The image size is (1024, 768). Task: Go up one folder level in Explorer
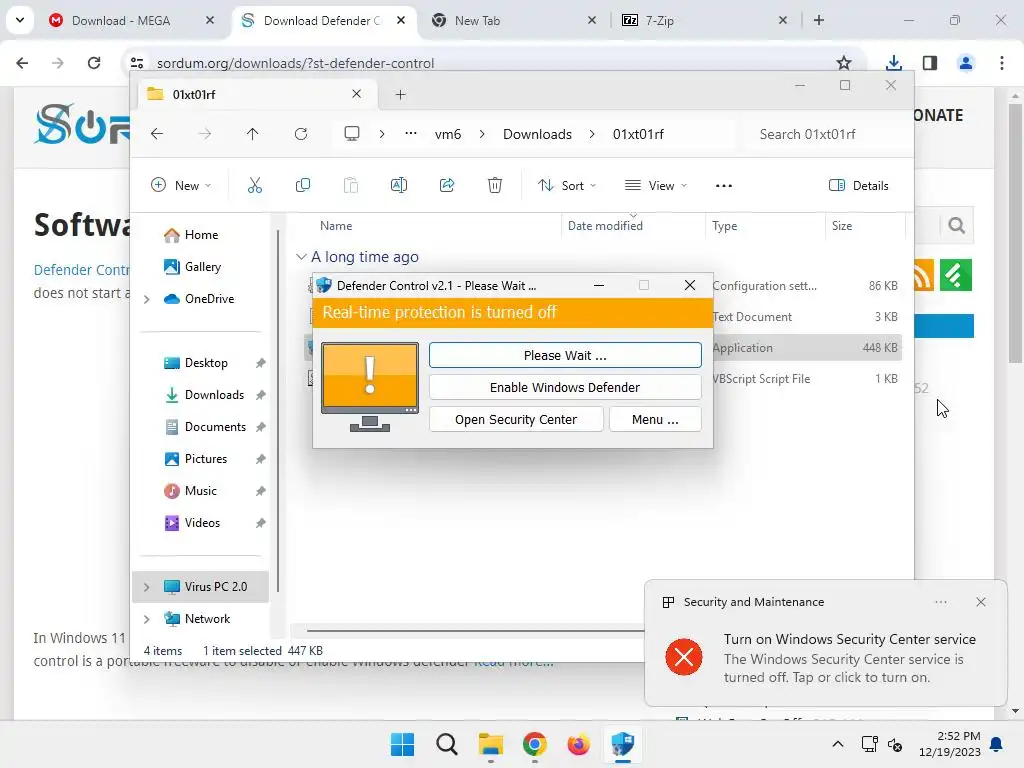pyautogui.click(x=253, y=134)
